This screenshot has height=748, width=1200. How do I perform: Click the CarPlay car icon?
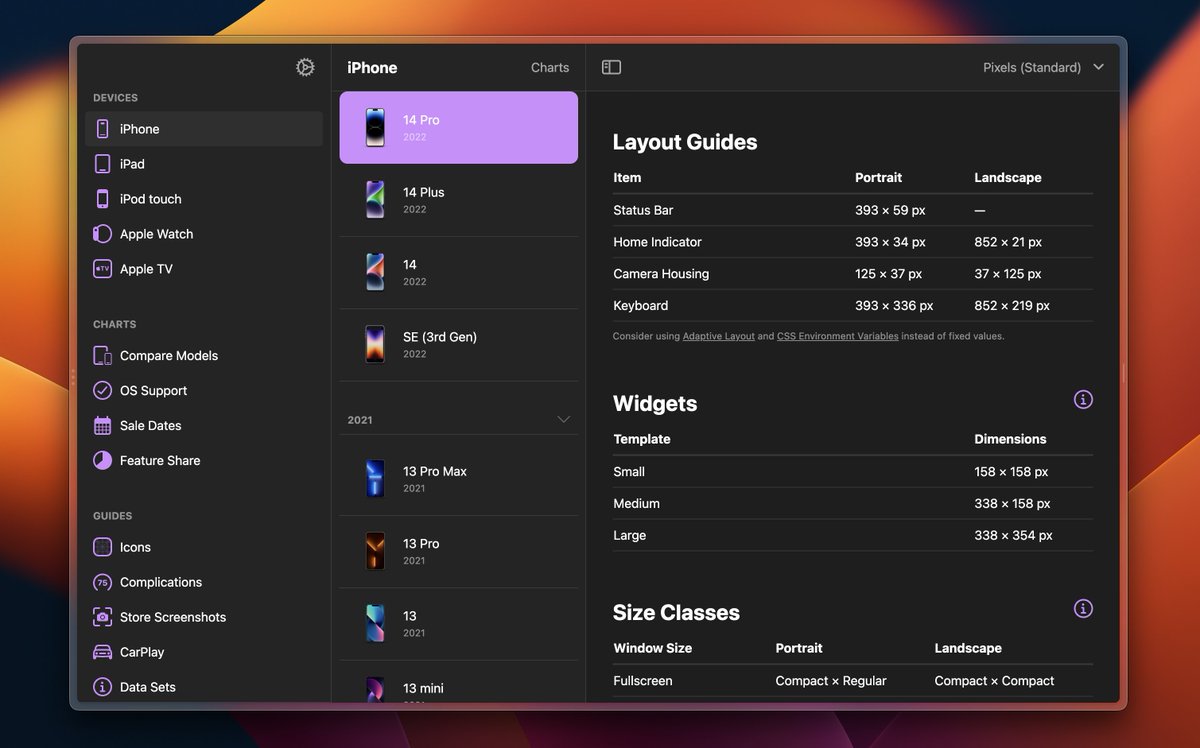coord(102,652)
